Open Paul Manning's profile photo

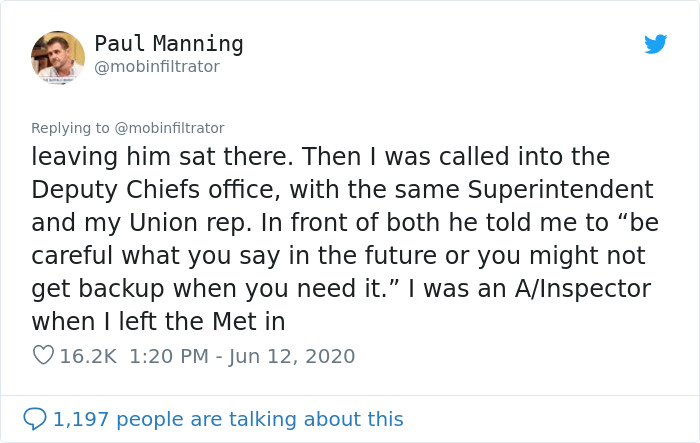[58, 57]
